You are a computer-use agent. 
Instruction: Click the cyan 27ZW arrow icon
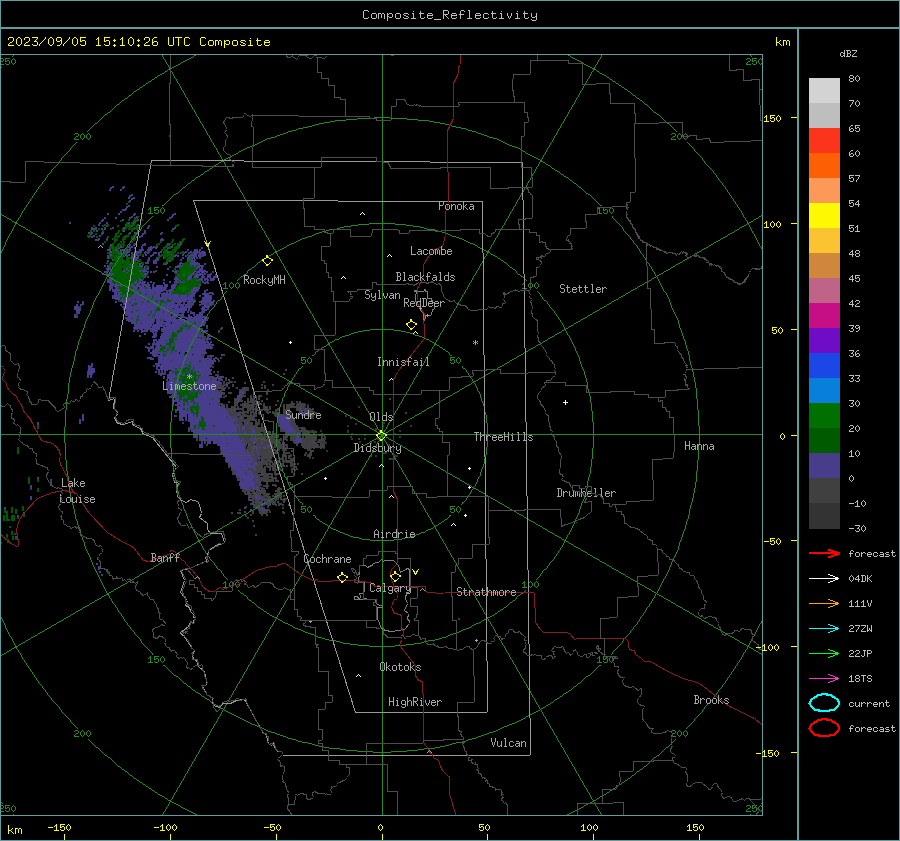coord(824,629)
